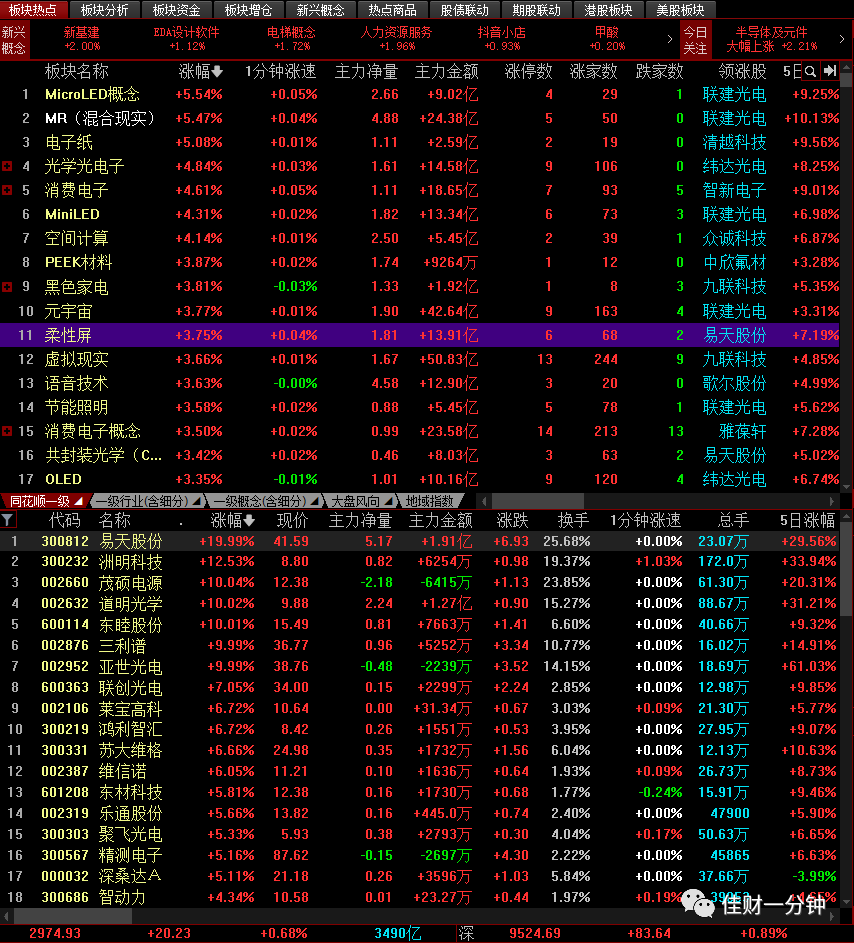Switch to the 板块分析 tab
The width and height of the screenshot is (854, 943).
coord(105,10)
